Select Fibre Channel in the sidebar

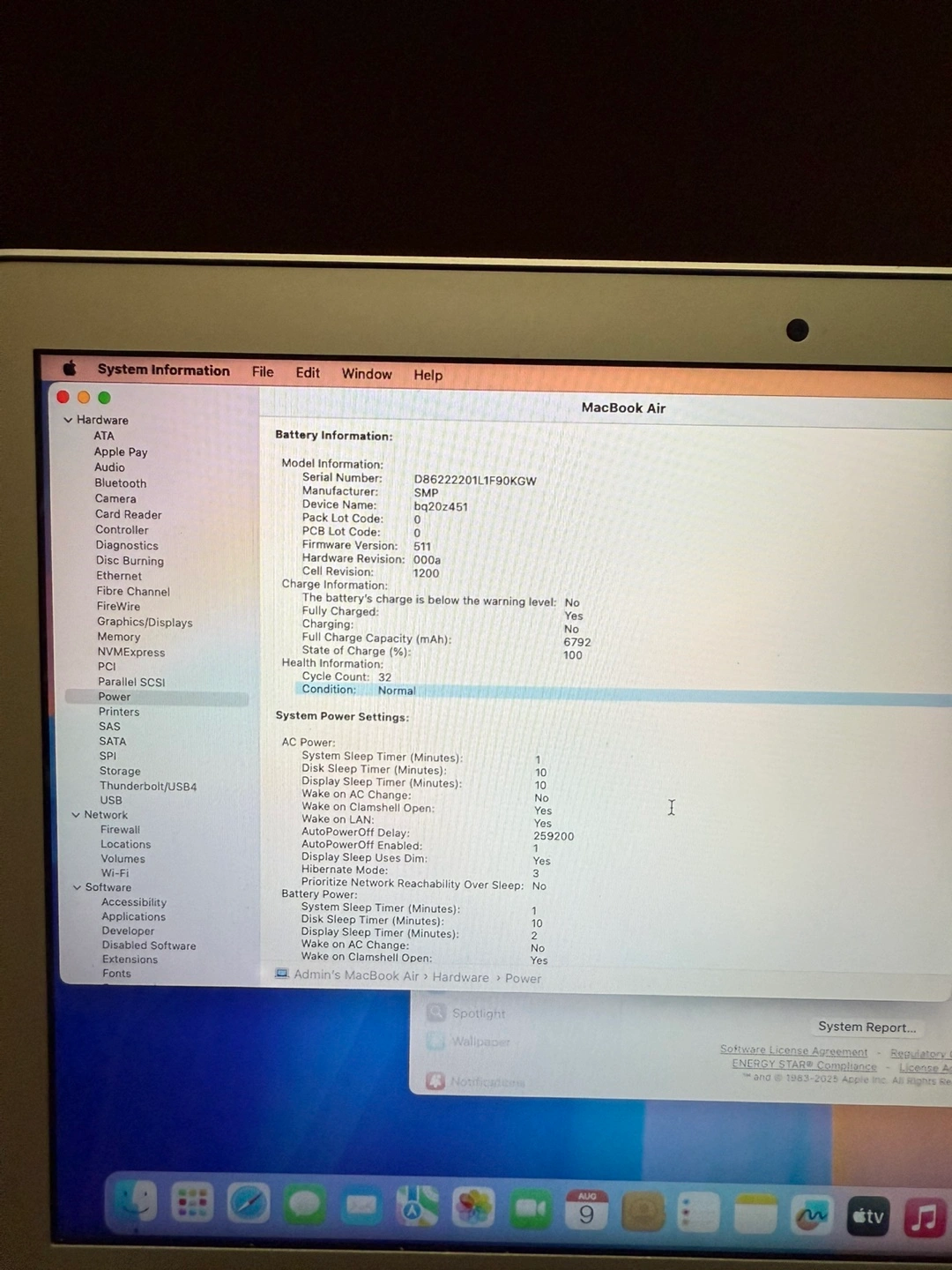point(133,592)
